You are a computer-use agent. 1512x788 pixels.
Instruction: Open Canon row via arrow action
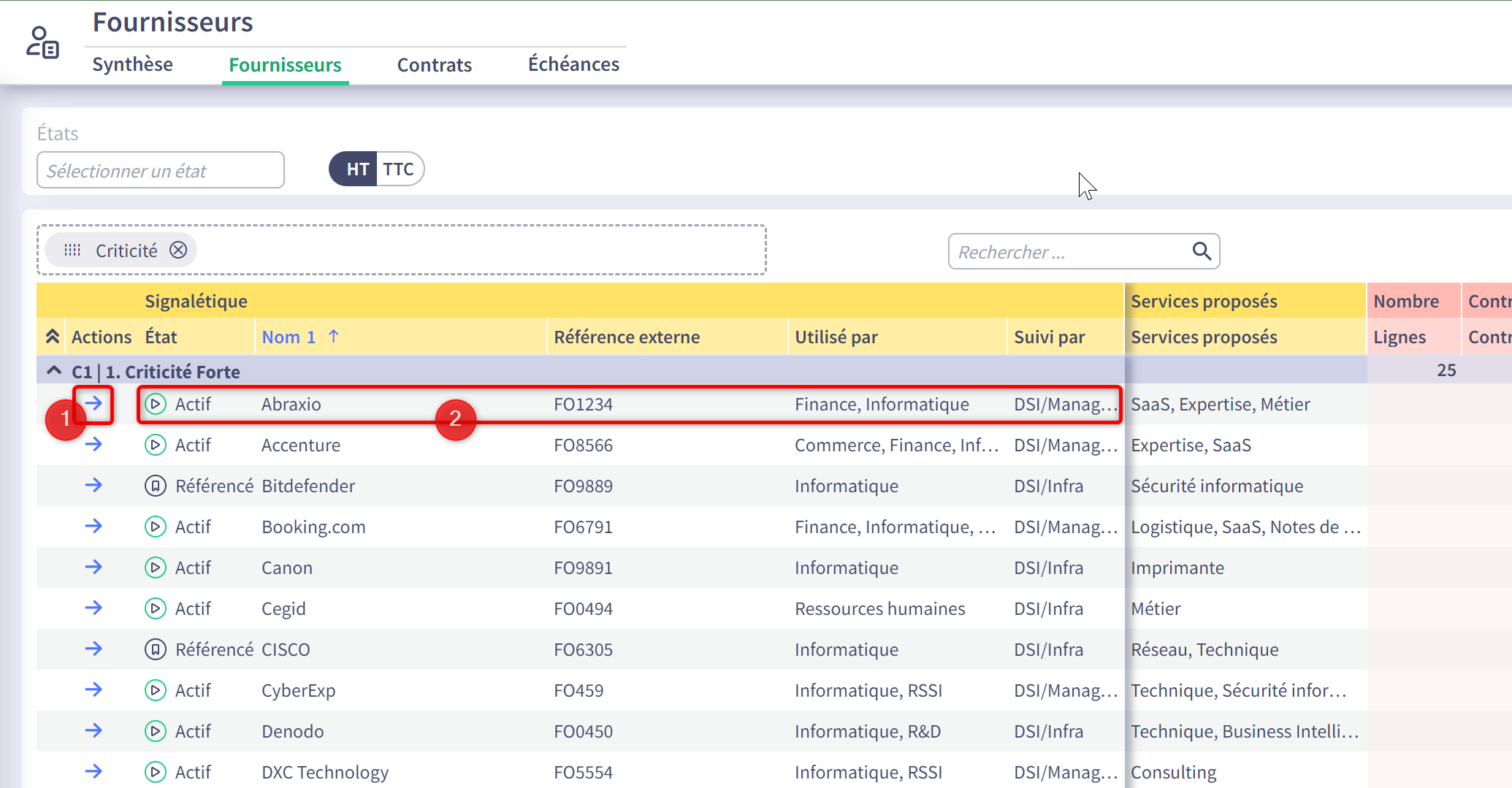tap(93, 567)
